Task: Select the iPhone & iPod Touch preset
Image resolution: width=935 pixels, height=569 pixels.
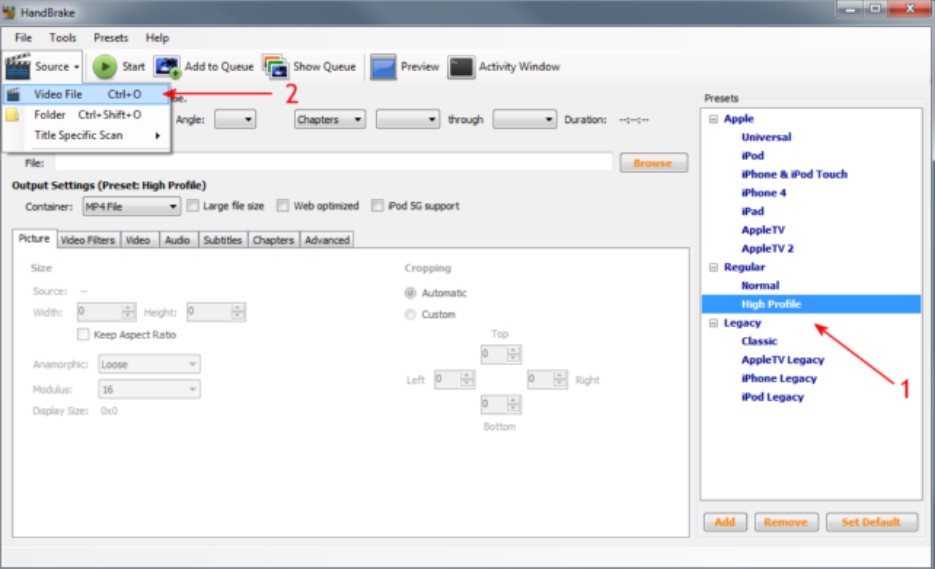Action: pos(794,174)
